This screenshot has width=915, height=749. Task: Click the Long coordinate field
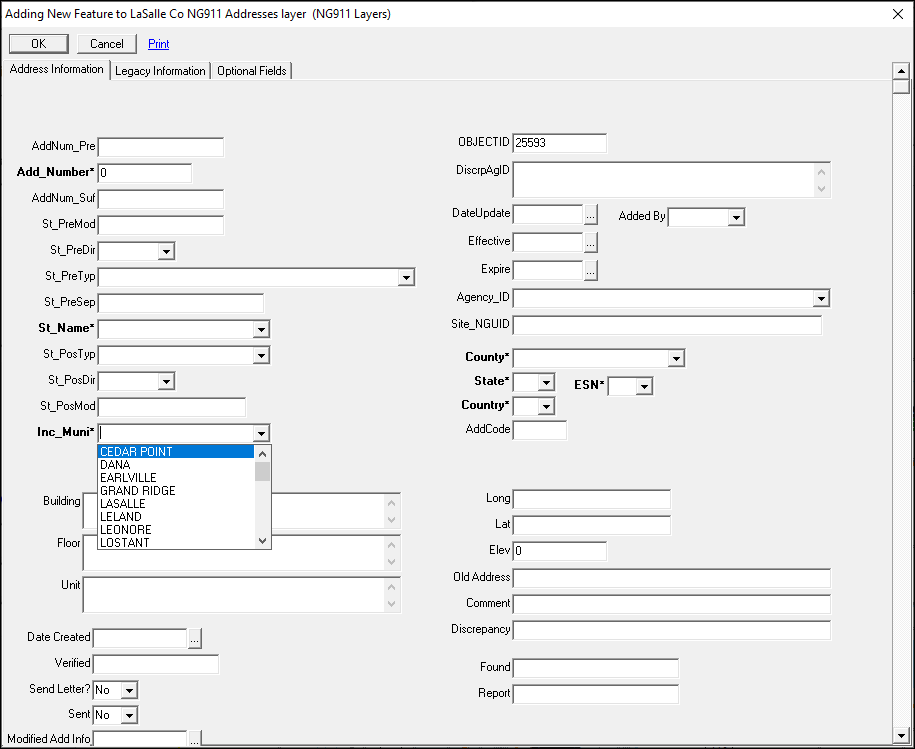point(592,499)
